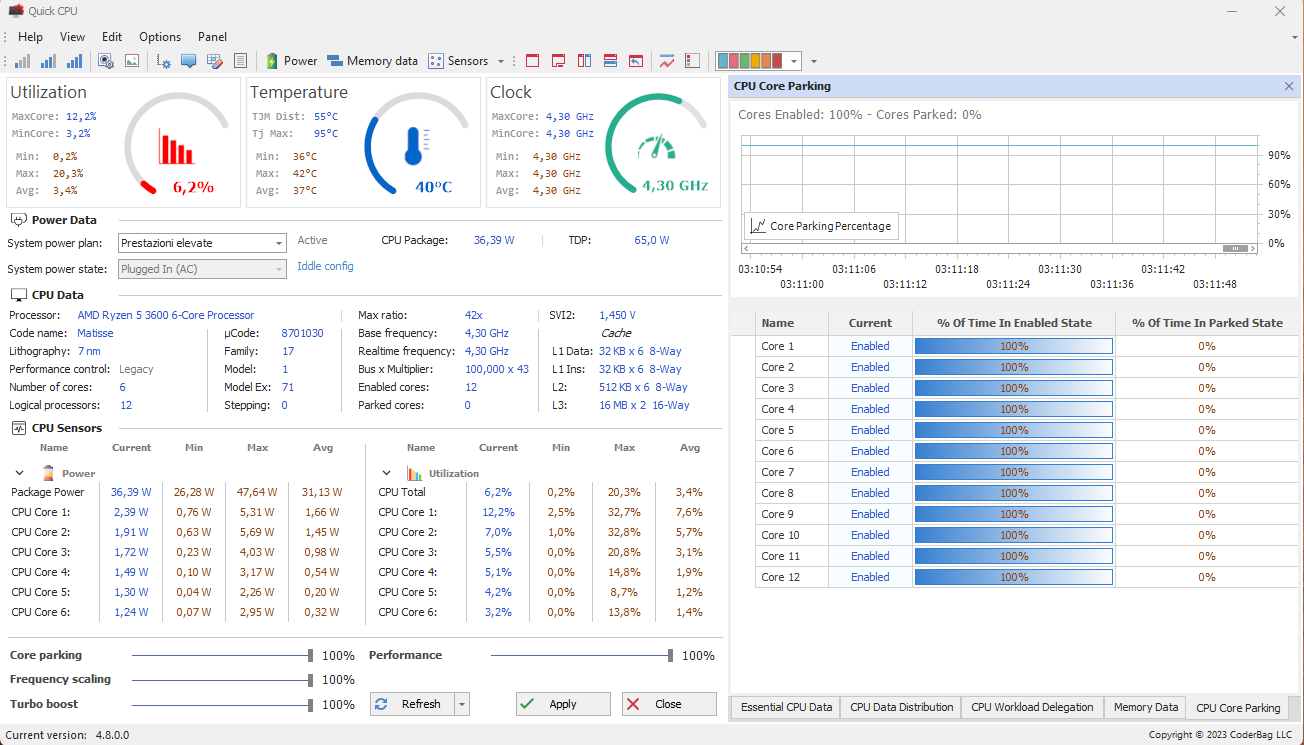Image resolution: width=1304 pixels, height=745 pixels.
Task: Click the Iddle config link
Action: pos(325,266)
